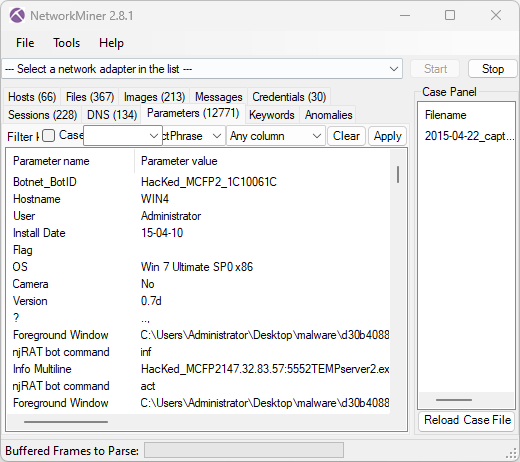Toggle the Case sensitive filter checkbox

click(x=49, y=136)
